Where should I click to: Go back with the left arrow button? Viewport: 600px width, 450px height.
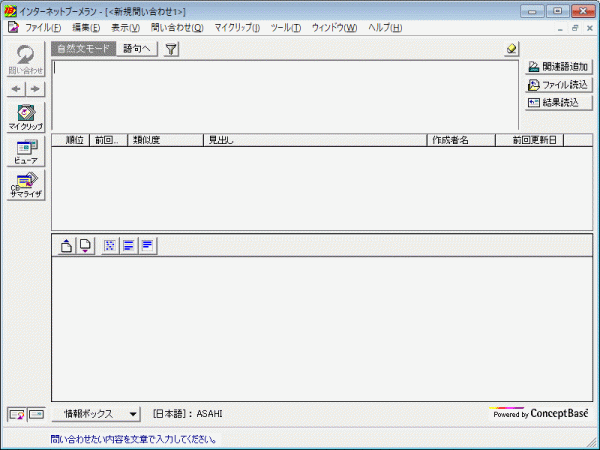coord(16,89)
